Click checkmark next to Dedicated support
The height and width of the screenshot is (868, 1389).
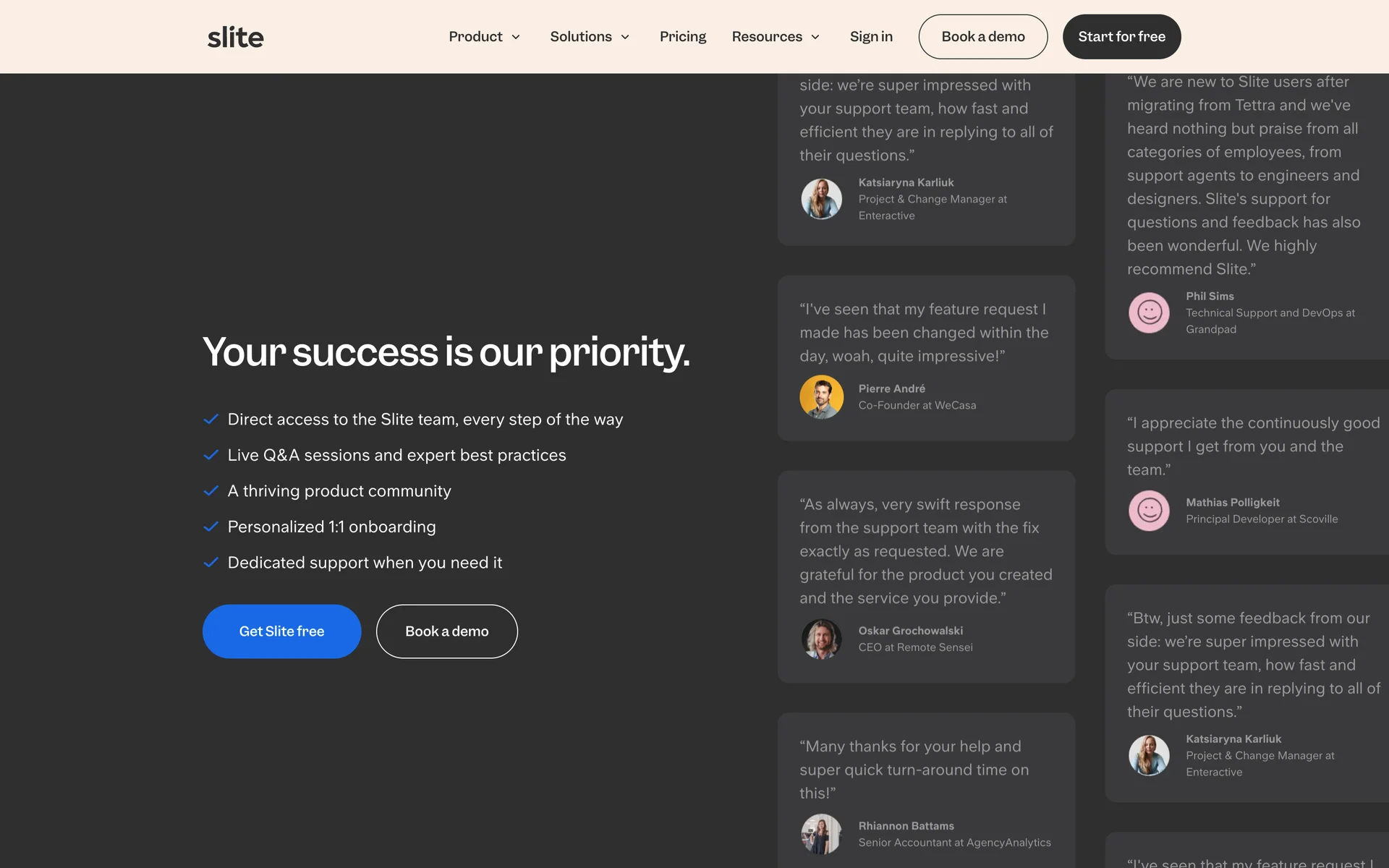(x=211, y=563)
